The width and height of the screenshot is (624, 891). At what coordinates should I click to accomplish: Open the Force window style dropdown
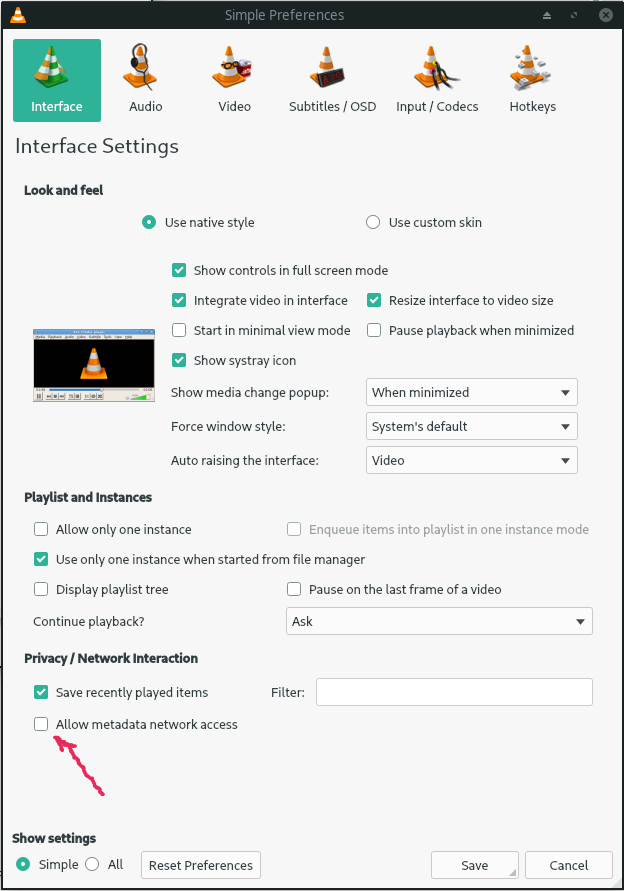tap(472, 426)
